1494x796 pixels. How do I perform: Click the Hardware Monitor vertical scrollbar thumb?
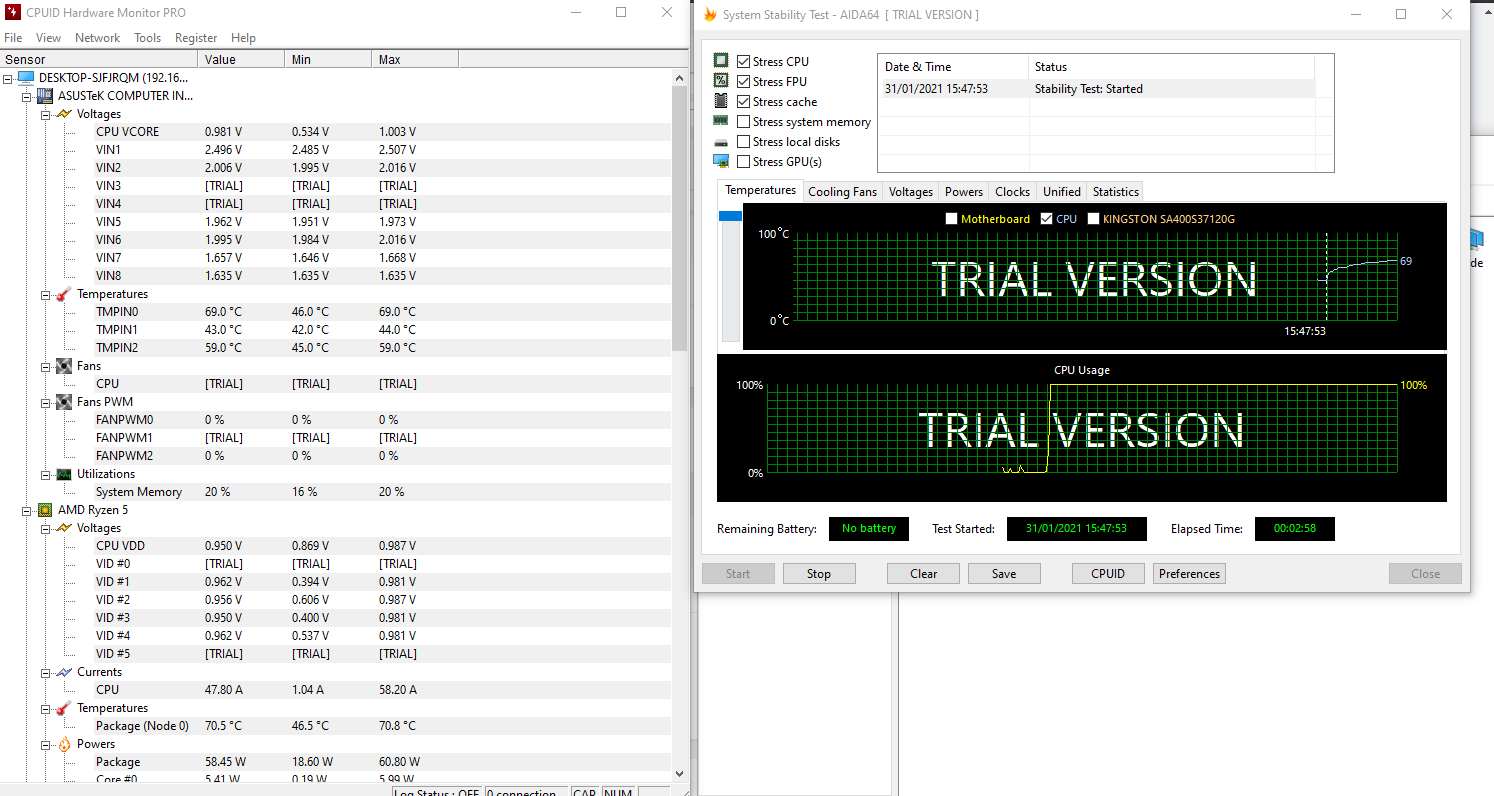tap(680, 218)
